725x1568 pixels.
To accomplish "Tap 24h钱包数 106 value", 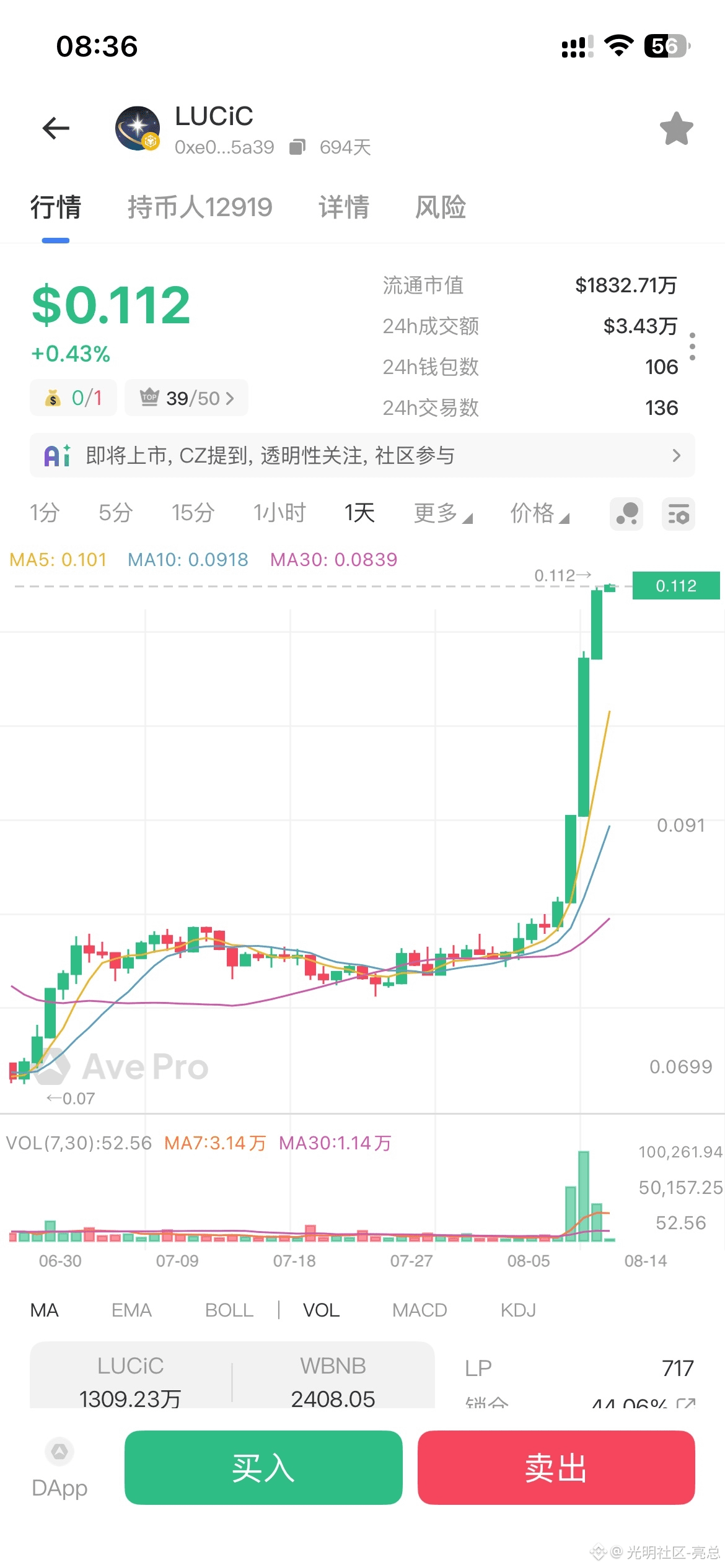I will click(x=662, y=367).
